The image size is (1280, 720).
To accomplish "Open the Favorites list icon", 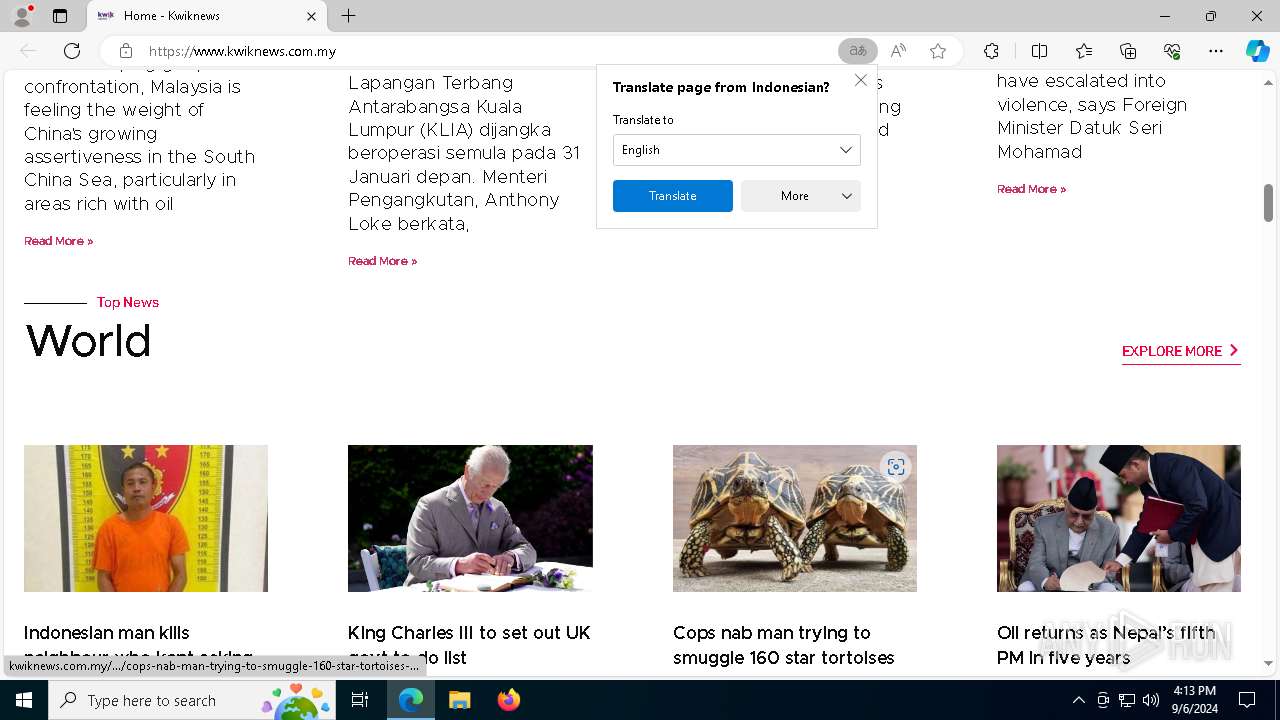I will tap(1084, 51).
